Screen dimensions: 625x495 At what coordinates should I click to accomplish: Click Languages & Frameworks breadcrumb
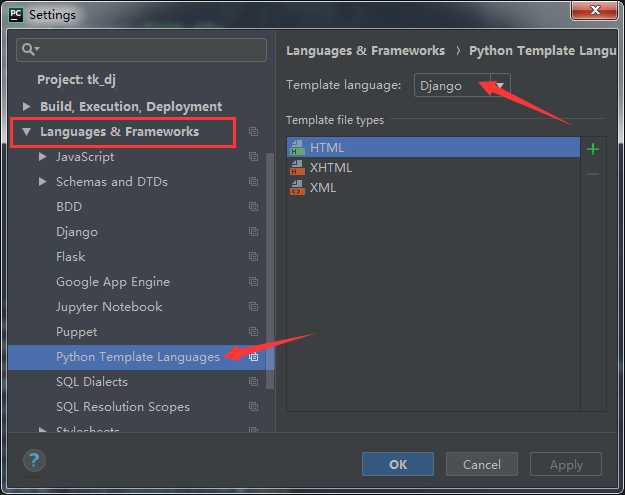click(x=365, y=51)
